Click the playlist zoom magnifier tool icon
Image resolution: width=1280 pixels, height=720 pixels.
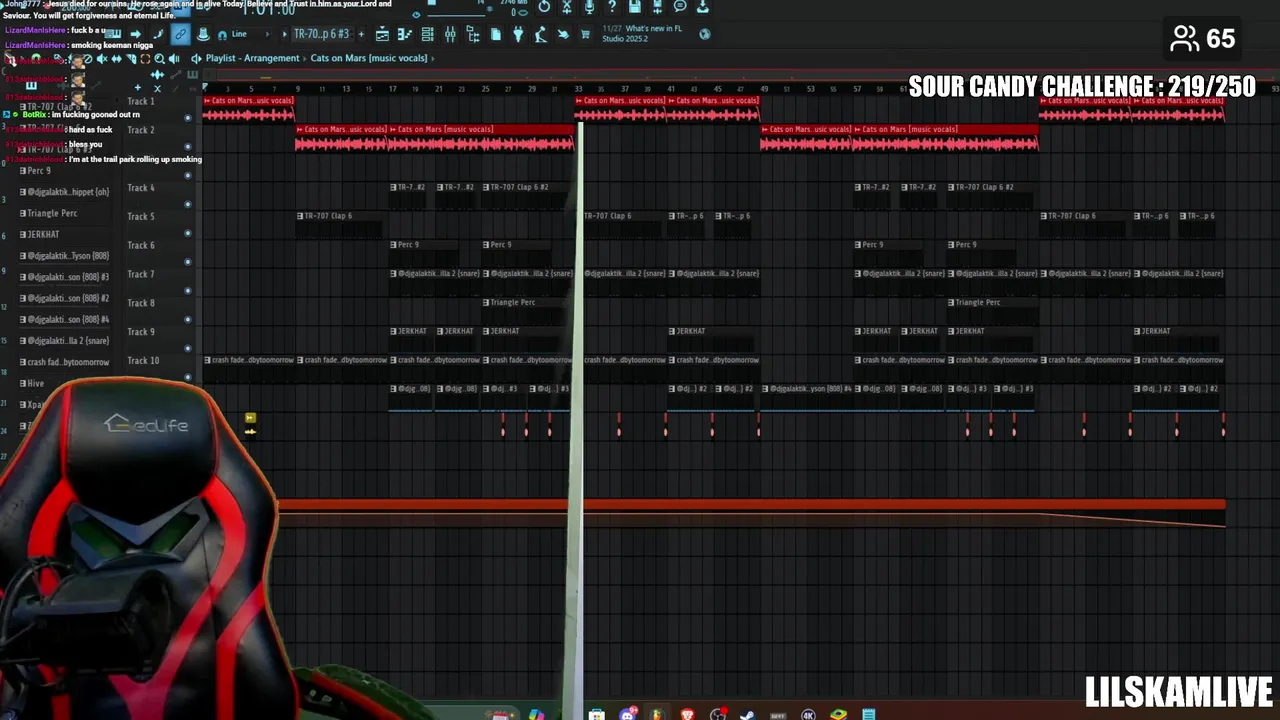159,58
